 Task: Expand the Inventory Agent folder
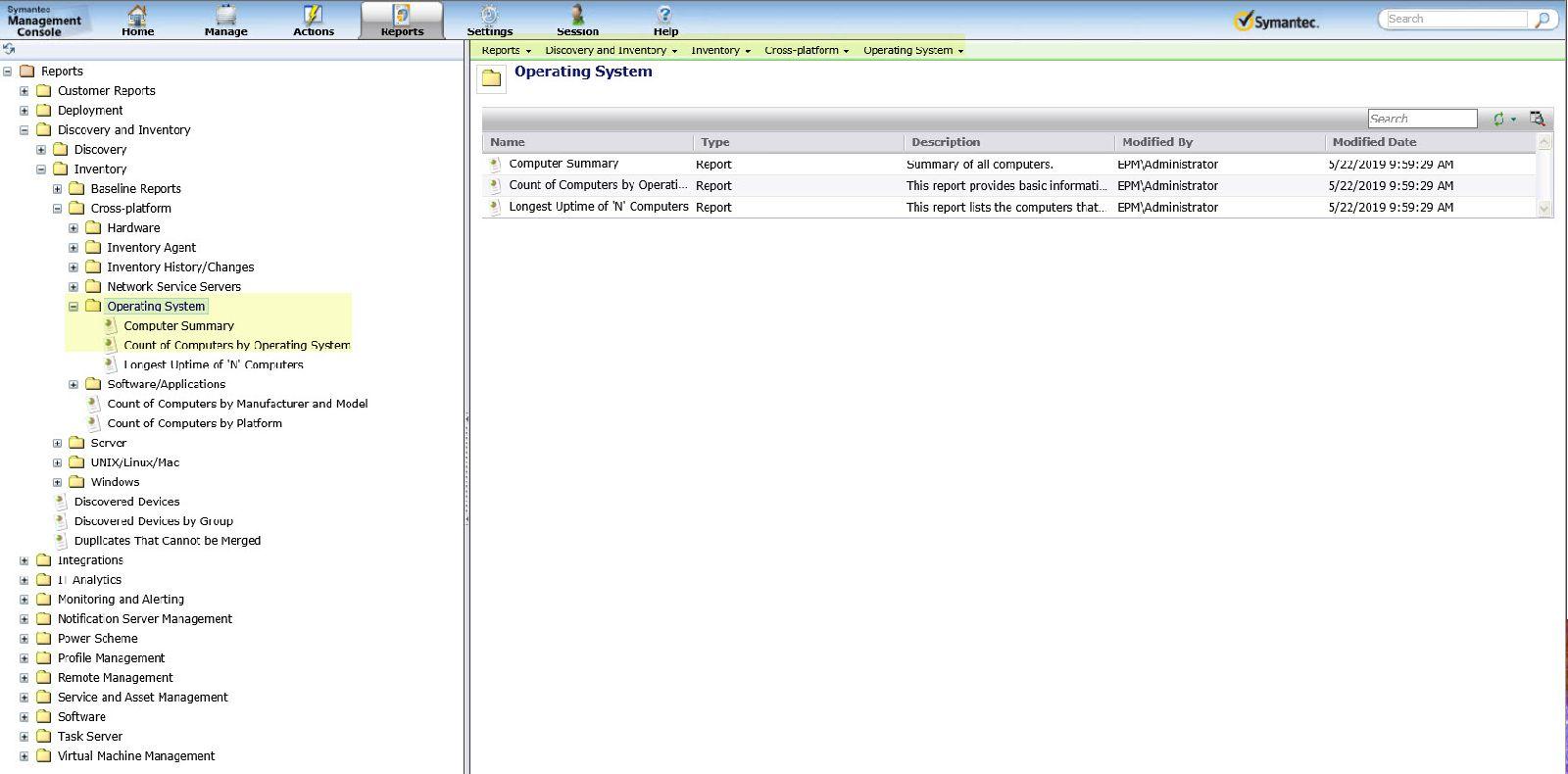[x=73, y=248]
